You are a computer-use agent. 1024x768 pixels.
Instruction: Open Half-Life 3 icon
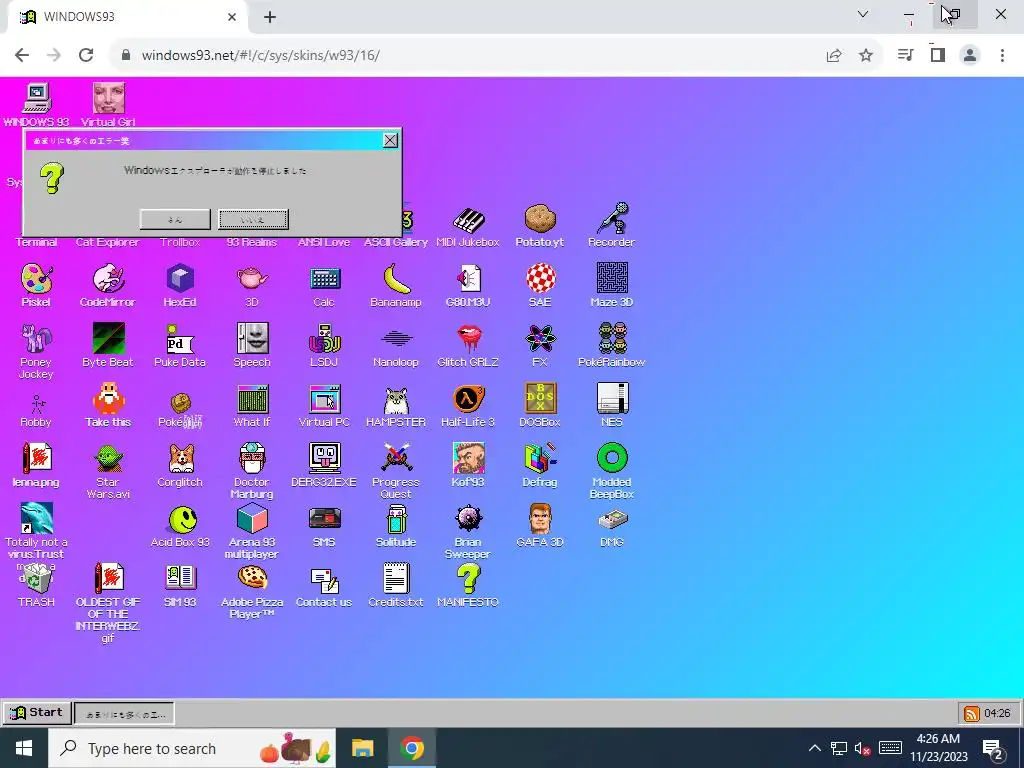[468, 399]
